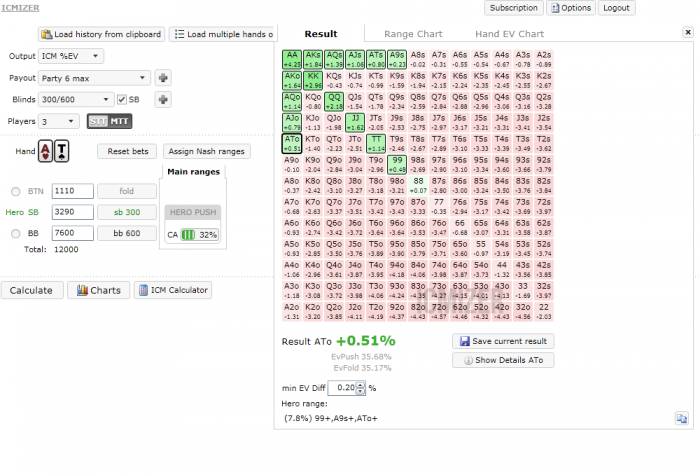Copy hero range with clipboard icon
700x475 pixels.
682,419
